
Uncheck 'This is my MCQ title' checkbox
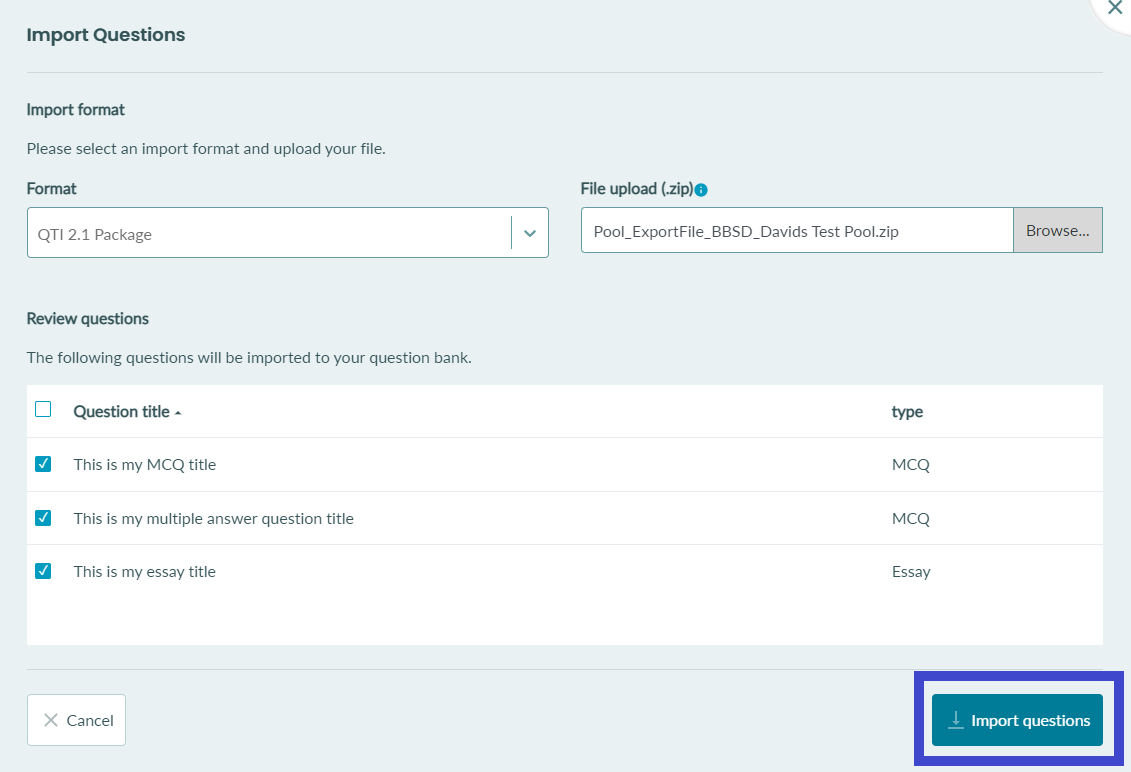coord(43,463)
